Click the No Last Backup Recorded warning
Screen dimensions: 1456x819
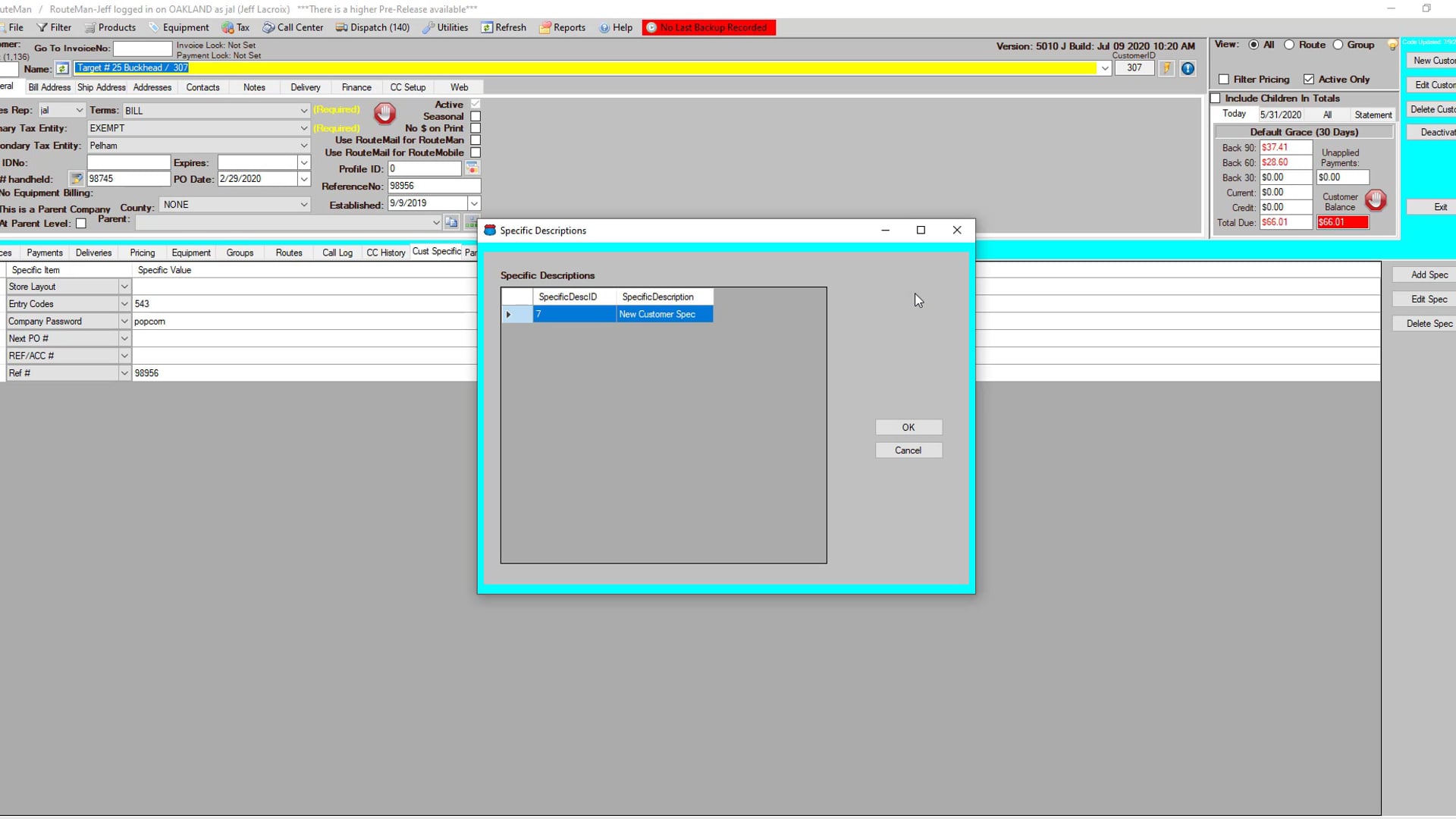click(709, 27)
